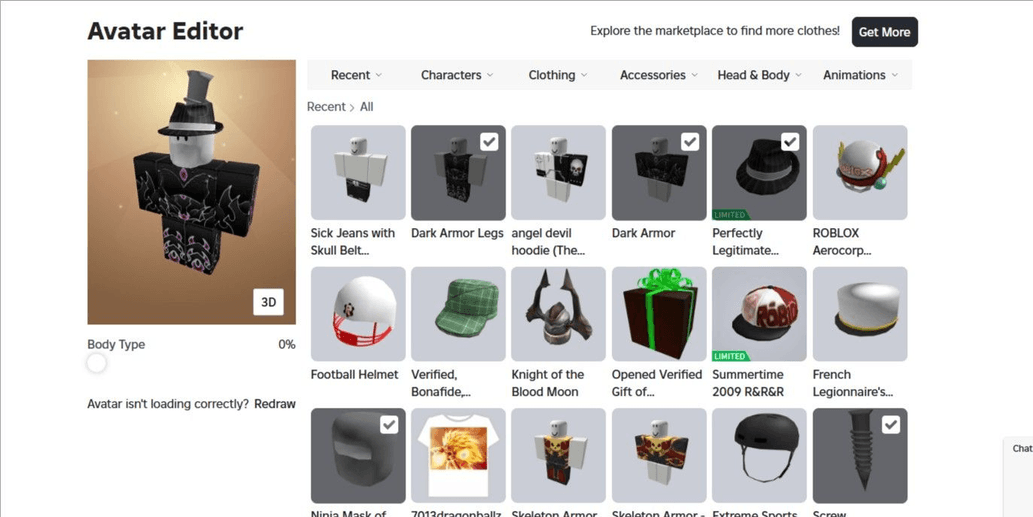Open the Head & Body dropdown menu

760,75
